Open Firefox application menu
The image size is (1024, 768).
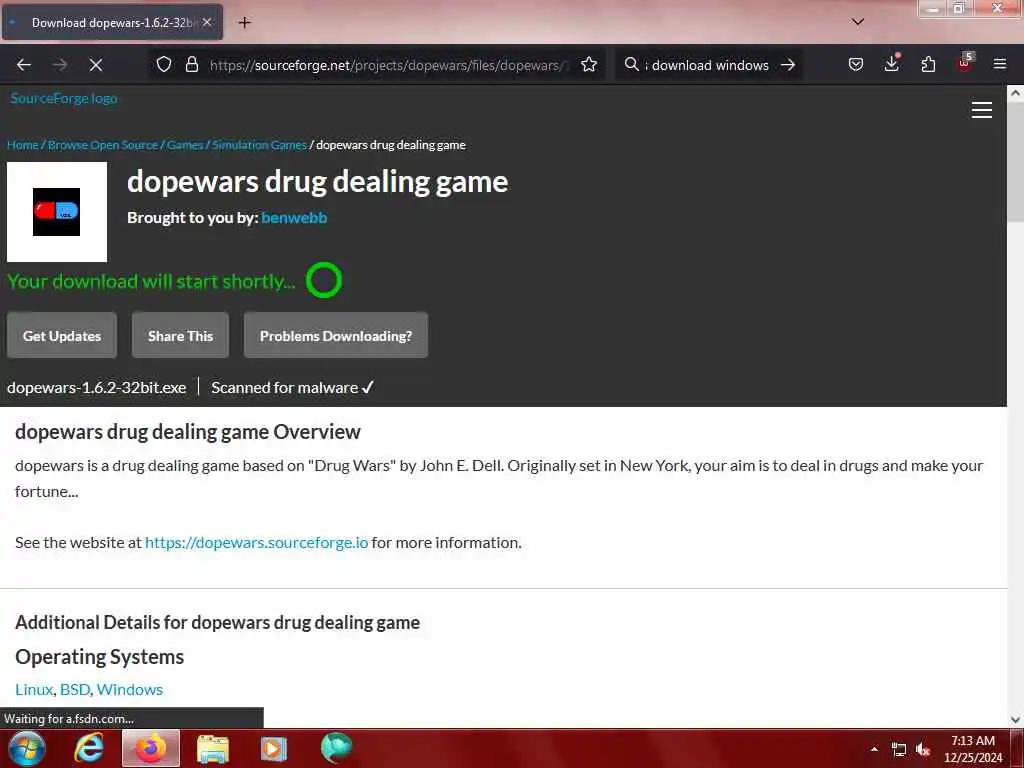pos(1000,65)
